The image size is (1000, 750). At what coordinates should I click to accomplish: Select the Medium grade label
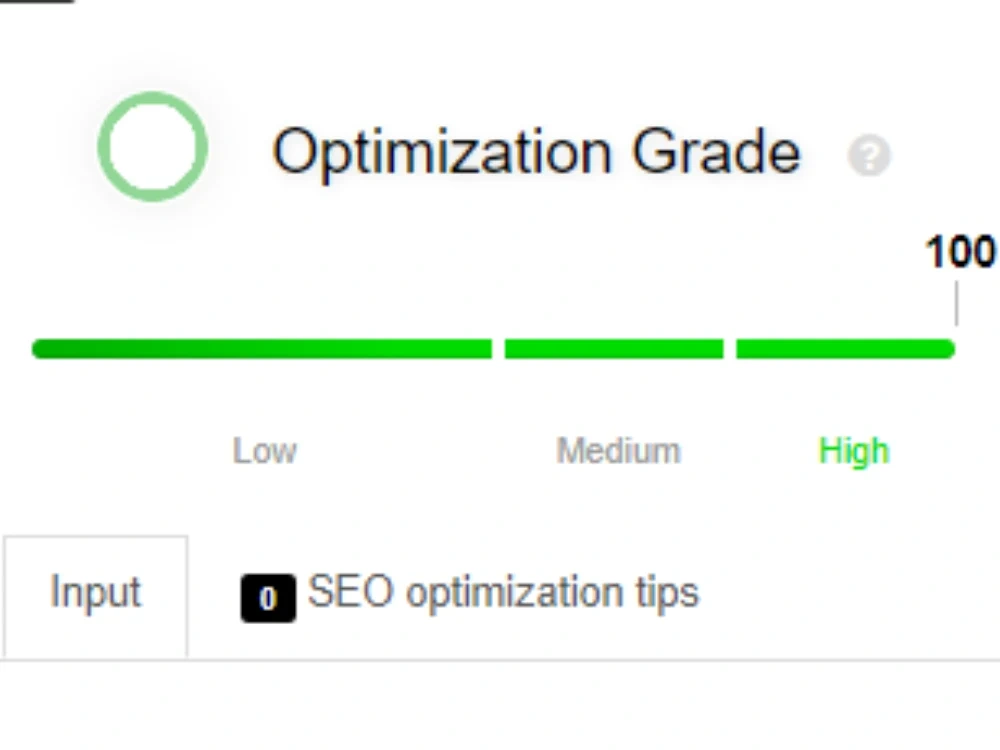pyautogui.click(x=619, y=451)
